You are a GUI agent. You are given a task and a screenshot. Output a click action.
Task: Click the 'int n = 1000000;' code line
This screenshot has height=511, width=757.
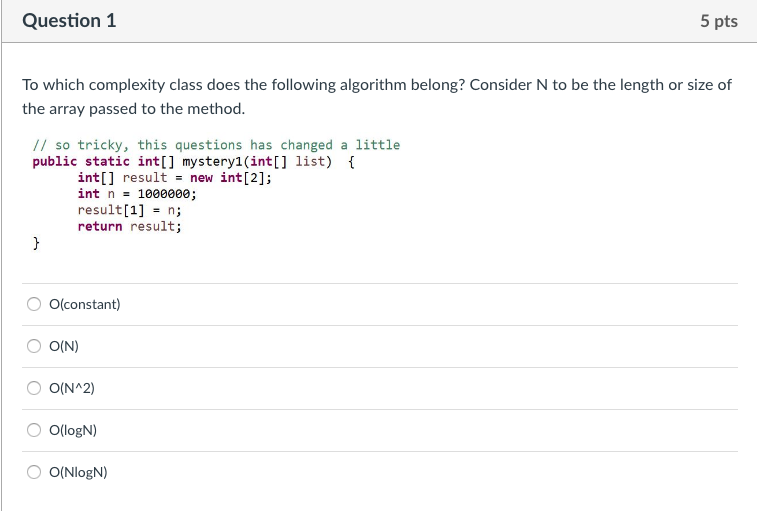click(137, 194)
